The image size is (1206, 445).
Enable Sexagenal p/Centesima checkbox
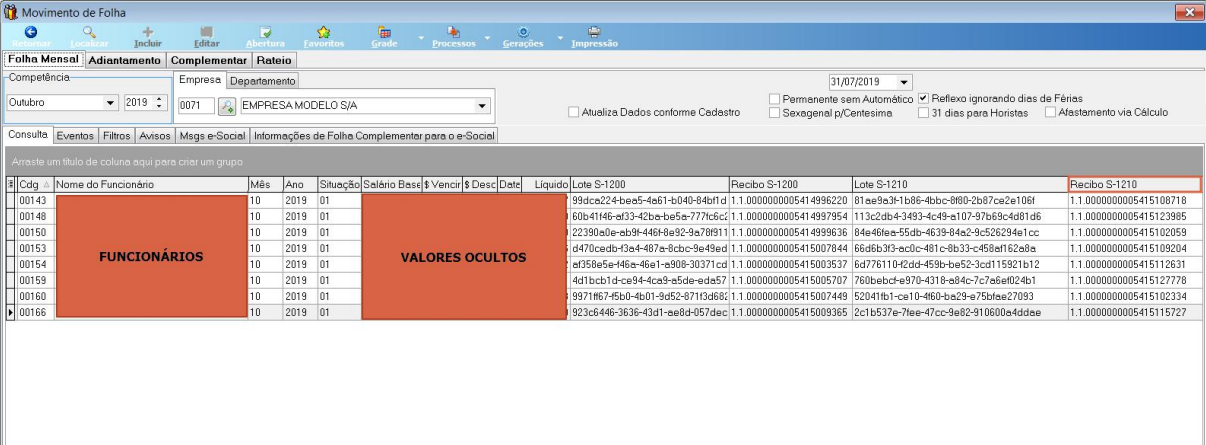tap(774, 113)
